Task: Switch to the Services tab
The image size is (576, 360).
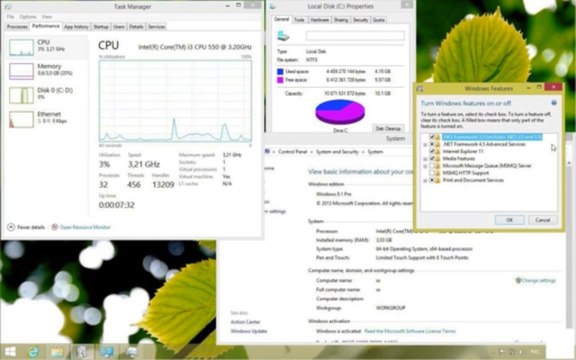Action: click(x=156, y=27)
